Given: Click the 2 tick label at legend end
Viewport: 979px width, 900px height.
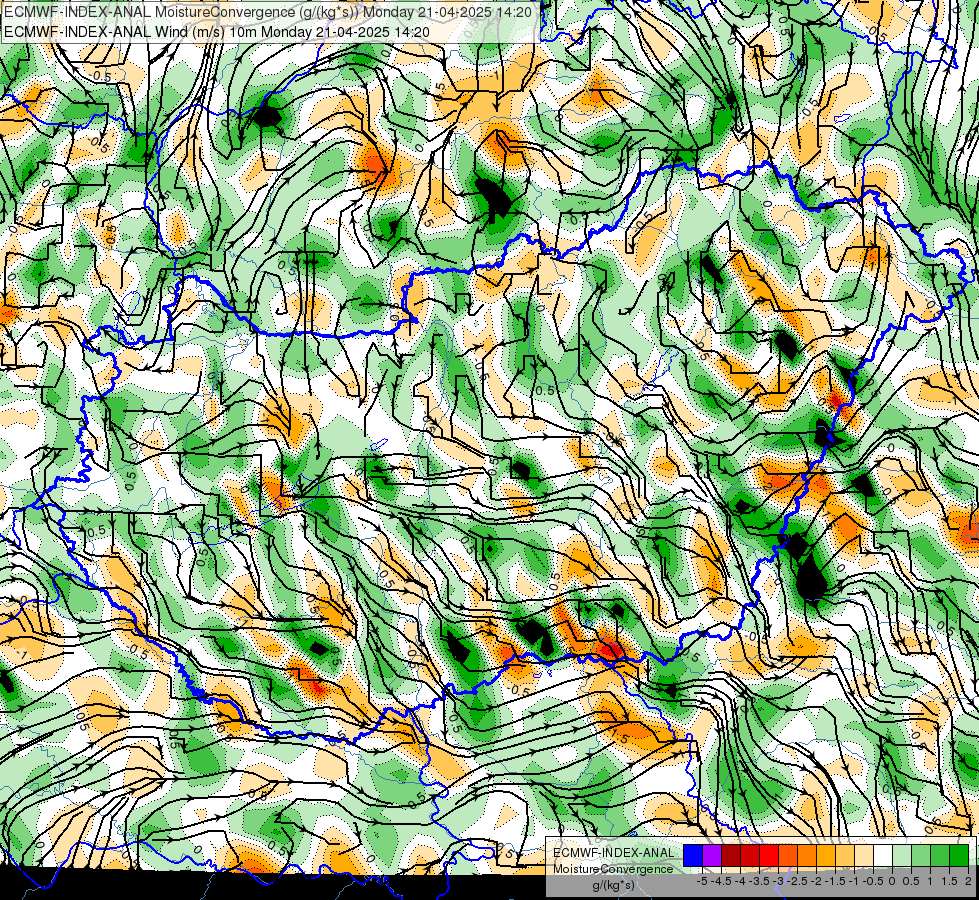Looking at the screenshot, I should (x=968, y=881).
